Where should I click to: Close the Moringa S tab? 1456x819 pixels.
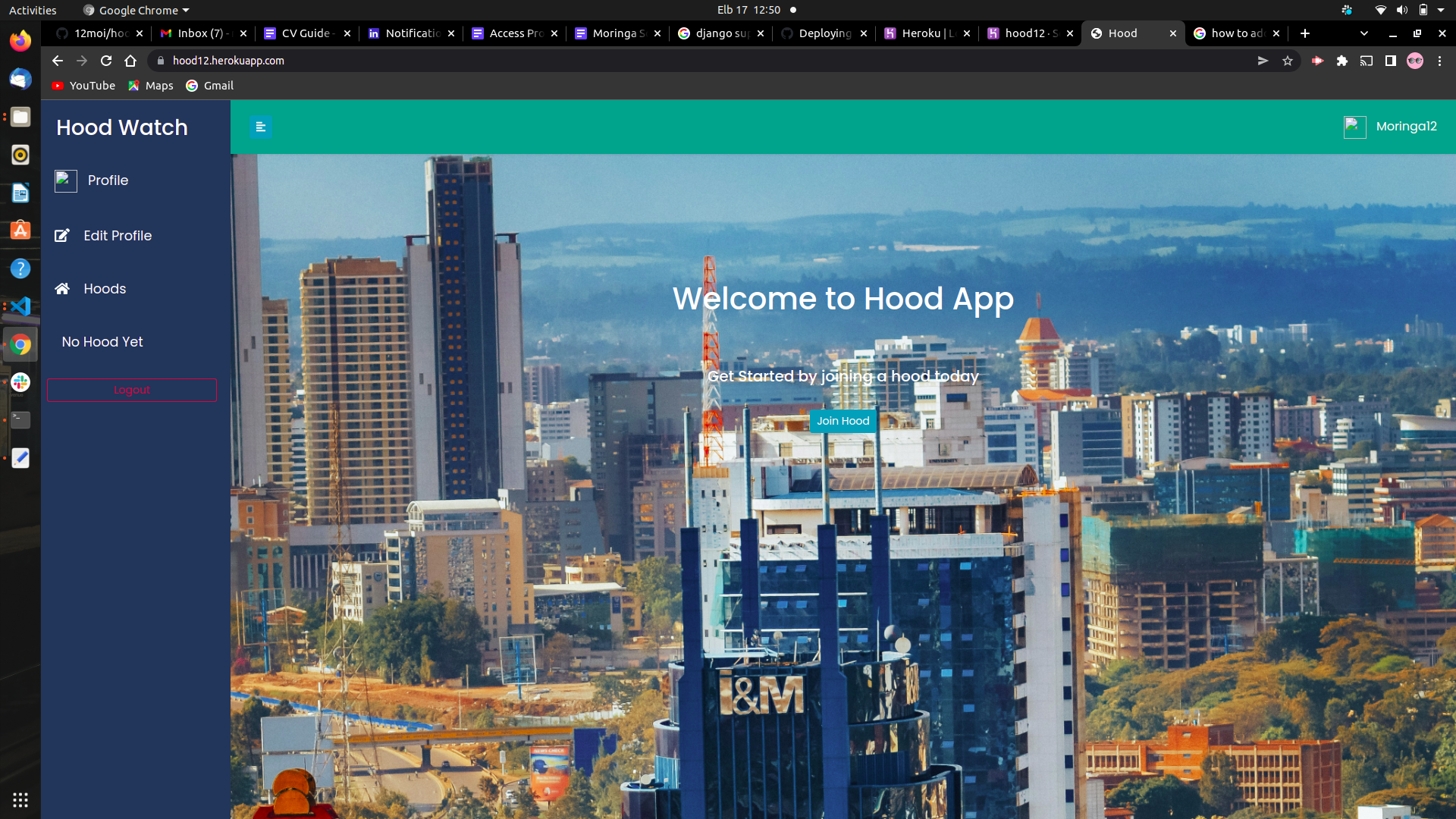(x=657, y=33)
